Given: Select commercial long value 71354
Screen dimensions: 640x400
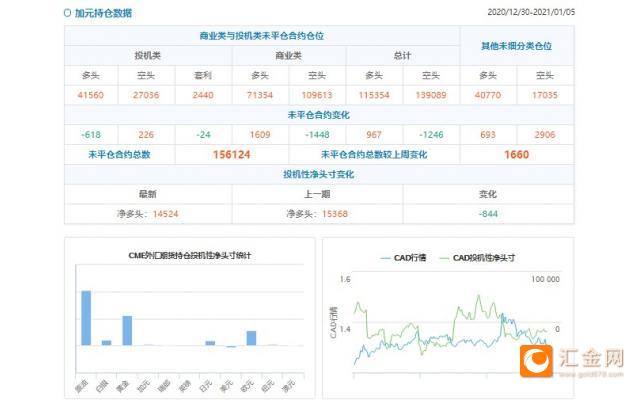Looking at the screenshot, I should click(260, 95).
